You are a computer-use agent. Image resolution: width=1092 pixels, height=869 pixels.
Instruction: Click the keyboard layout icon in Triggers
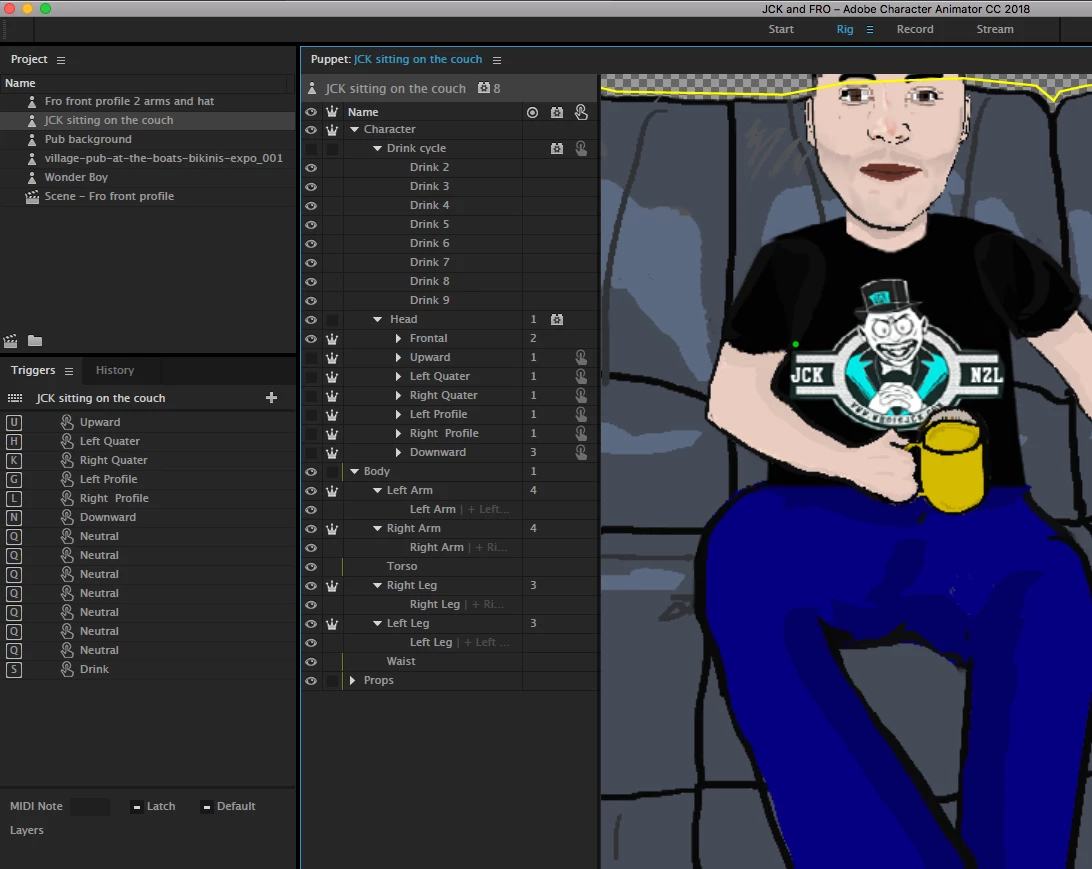point(15,398)
